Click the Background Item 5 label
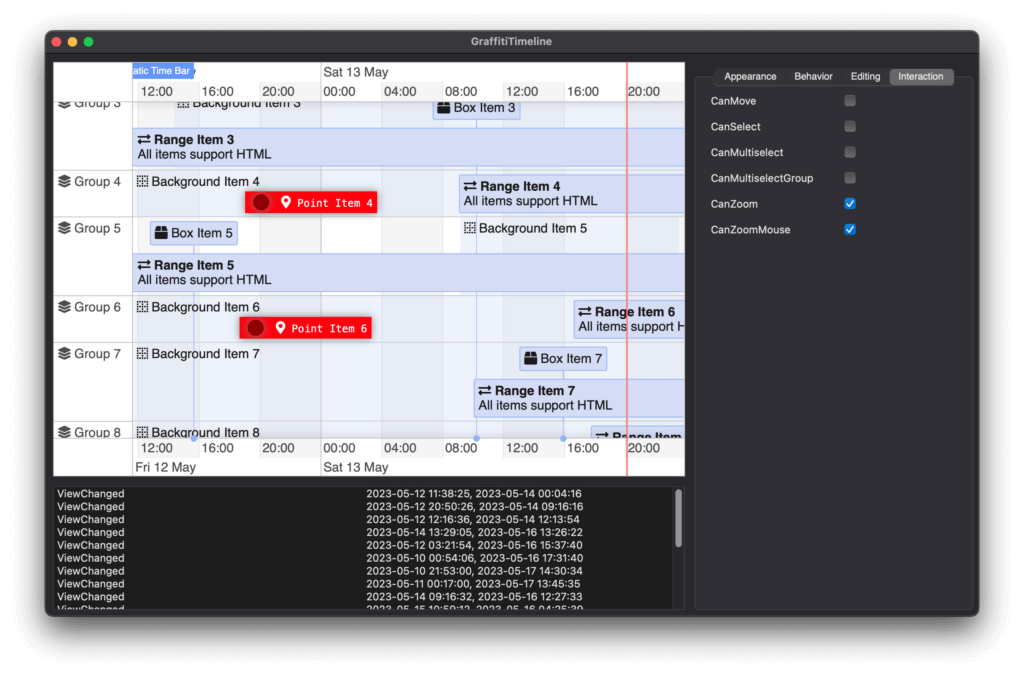 533,228
